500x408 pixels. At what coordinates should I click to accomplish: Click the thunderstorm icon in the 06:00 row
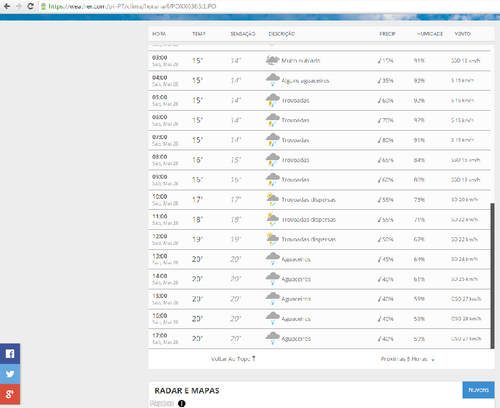[272, 120]
